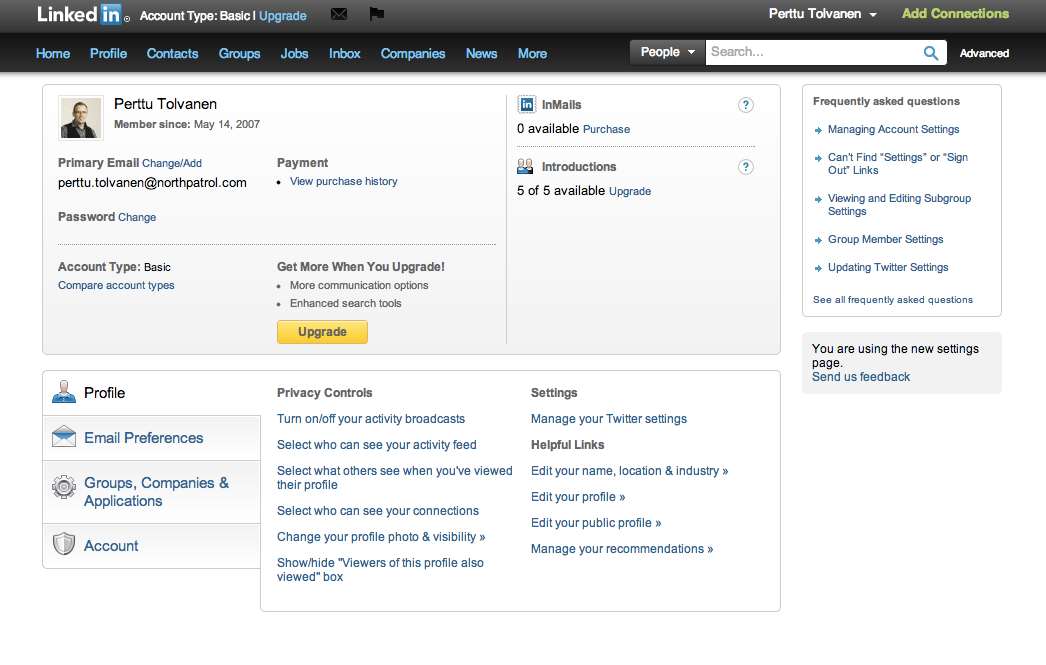Select the Profile settings tab
The image size is (1046, 665).
pos(152,393)
